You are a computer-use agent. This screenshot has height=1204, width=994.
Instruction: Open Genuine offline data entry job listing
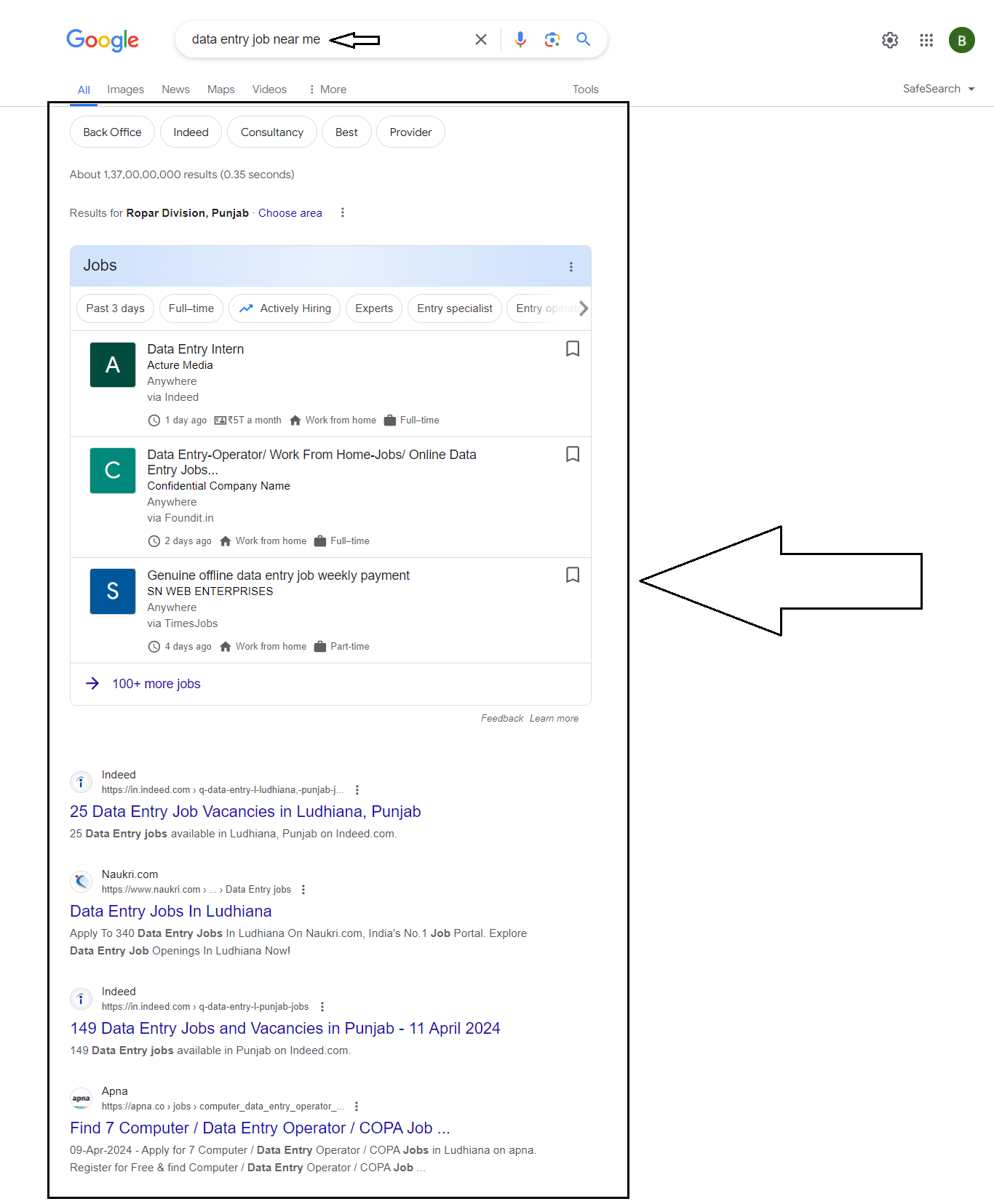pyautogui.click(x=279, y=575)
